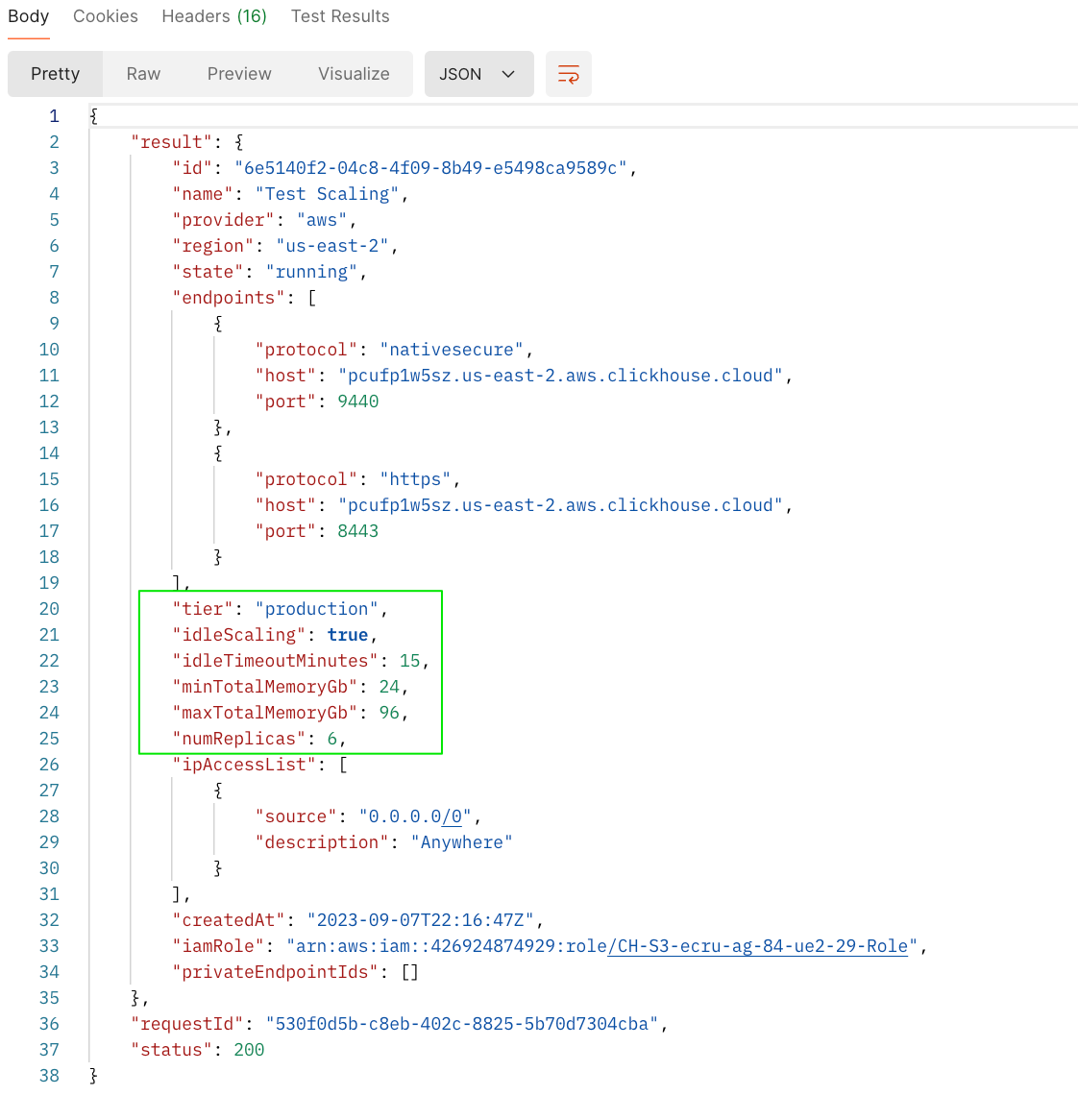Select the Raw view button
Image resolution: width=1078 pixels, height=1120 pixels.
(x=143, y=74)
